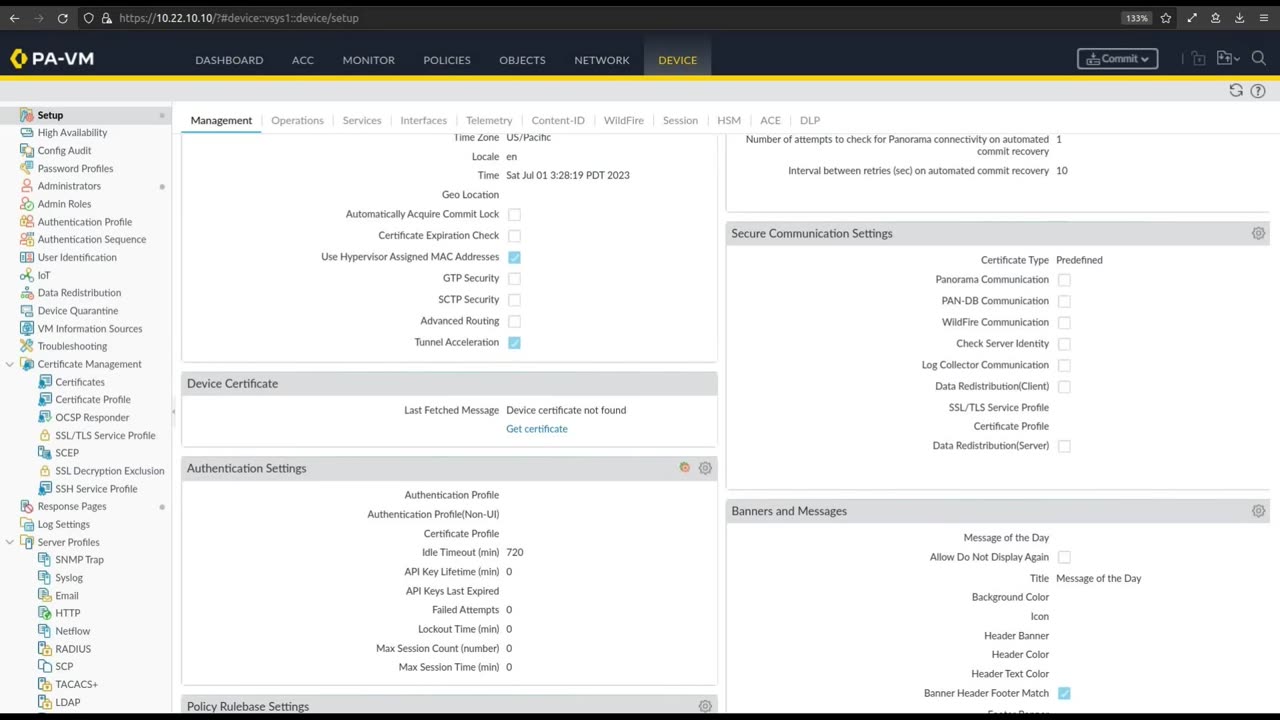Screen dimensions: 1280x720
Task: Toggle the Check Server Identity checkbox
Action: click(1064, 344)
